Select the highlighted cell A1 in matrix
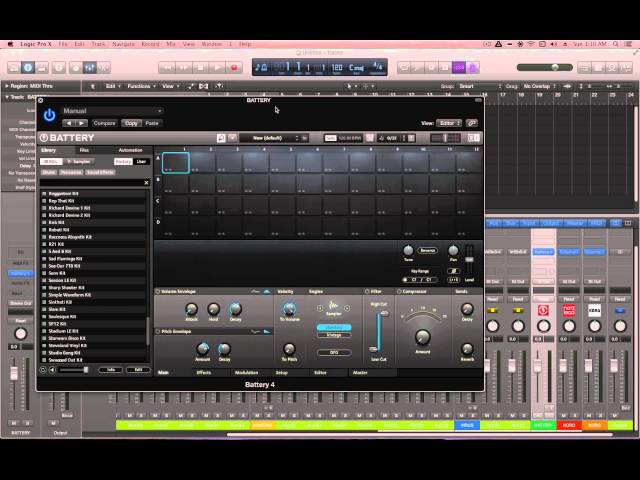The image size is (640, 480). (x=176, y=162)
